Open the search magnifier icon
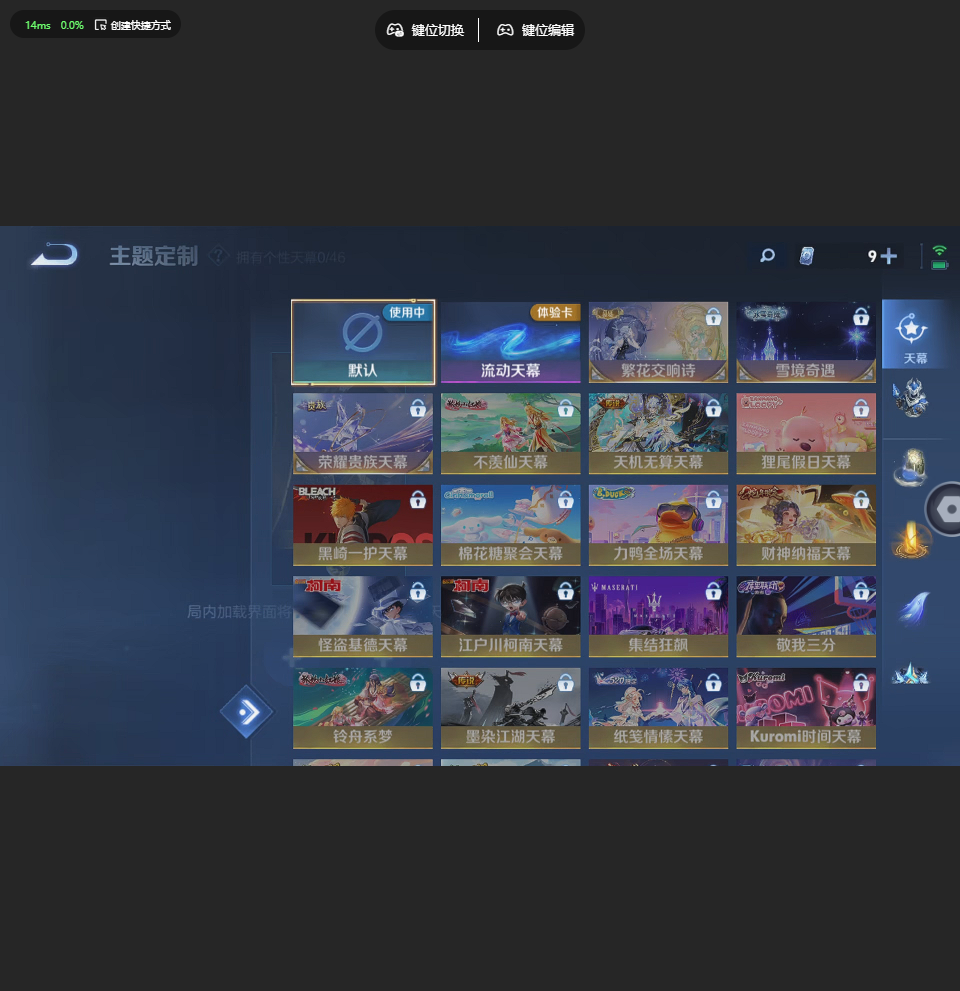Image resolution: width=960 pixels, height=991 pixels. (x=767, y=256)
